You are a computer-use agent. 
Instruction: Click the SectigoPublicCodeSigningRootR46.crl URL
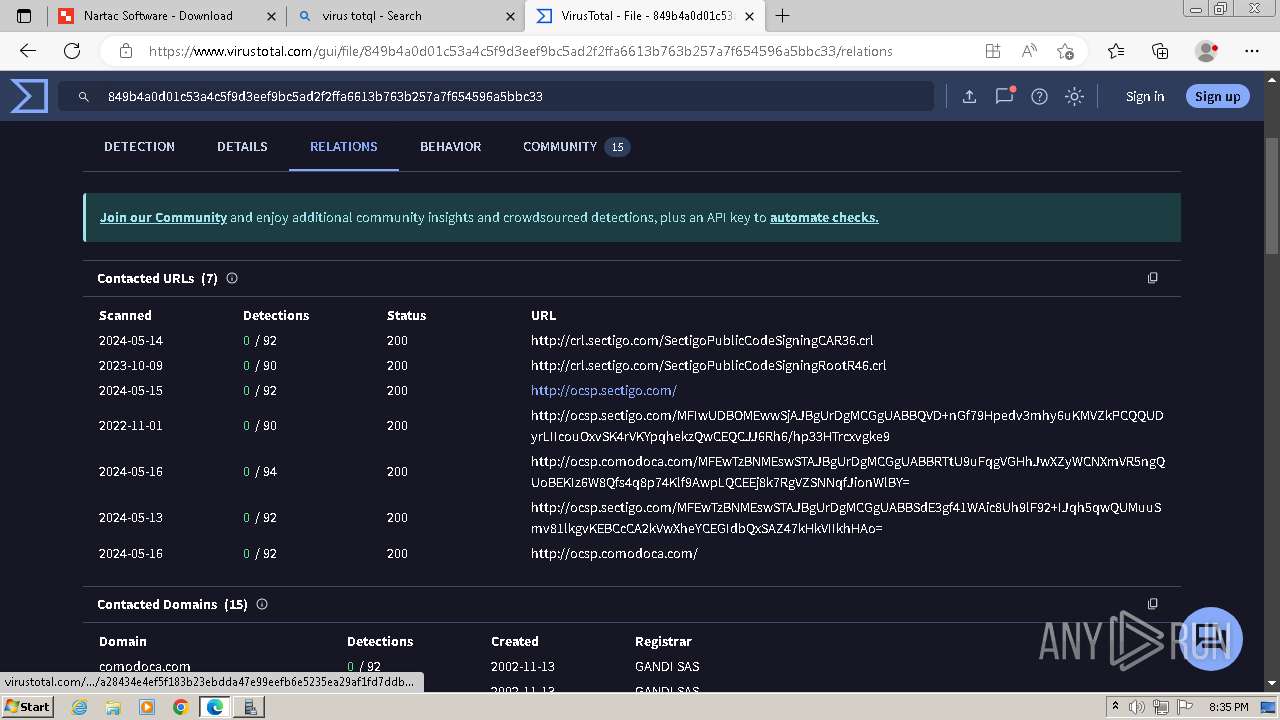coord(708,366)
